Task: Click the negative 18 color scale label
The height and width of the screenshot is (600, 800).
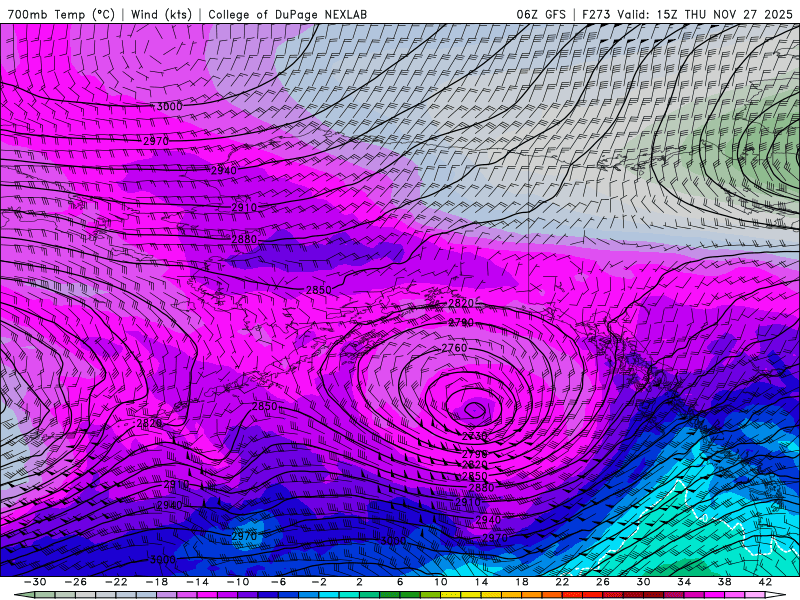Action: tap(157, 582)
